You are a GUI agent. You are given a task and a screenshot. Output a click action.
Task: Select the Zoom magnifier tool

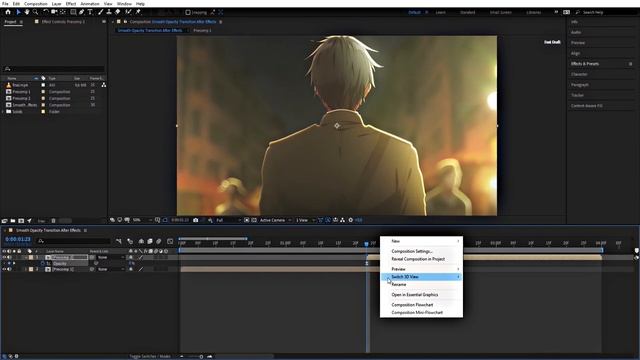(36, 12)
